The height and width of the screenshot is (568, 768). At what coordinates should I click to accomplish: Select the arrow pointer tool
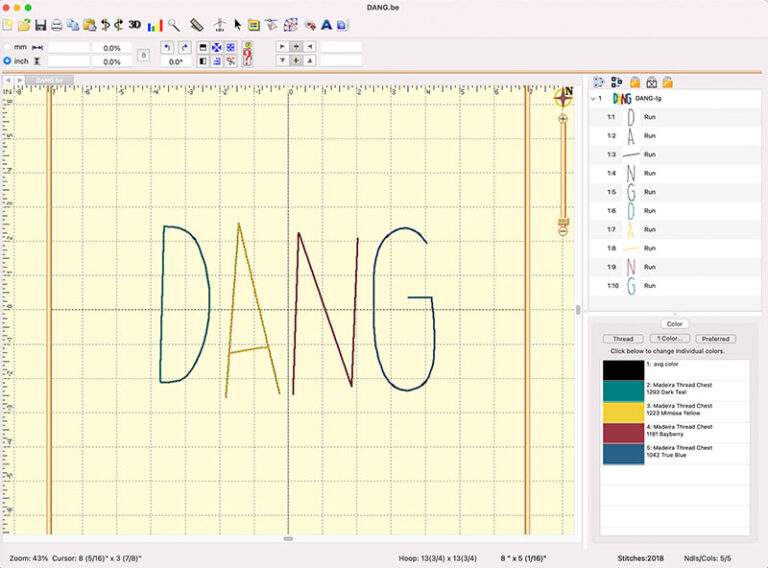point(238,24)
